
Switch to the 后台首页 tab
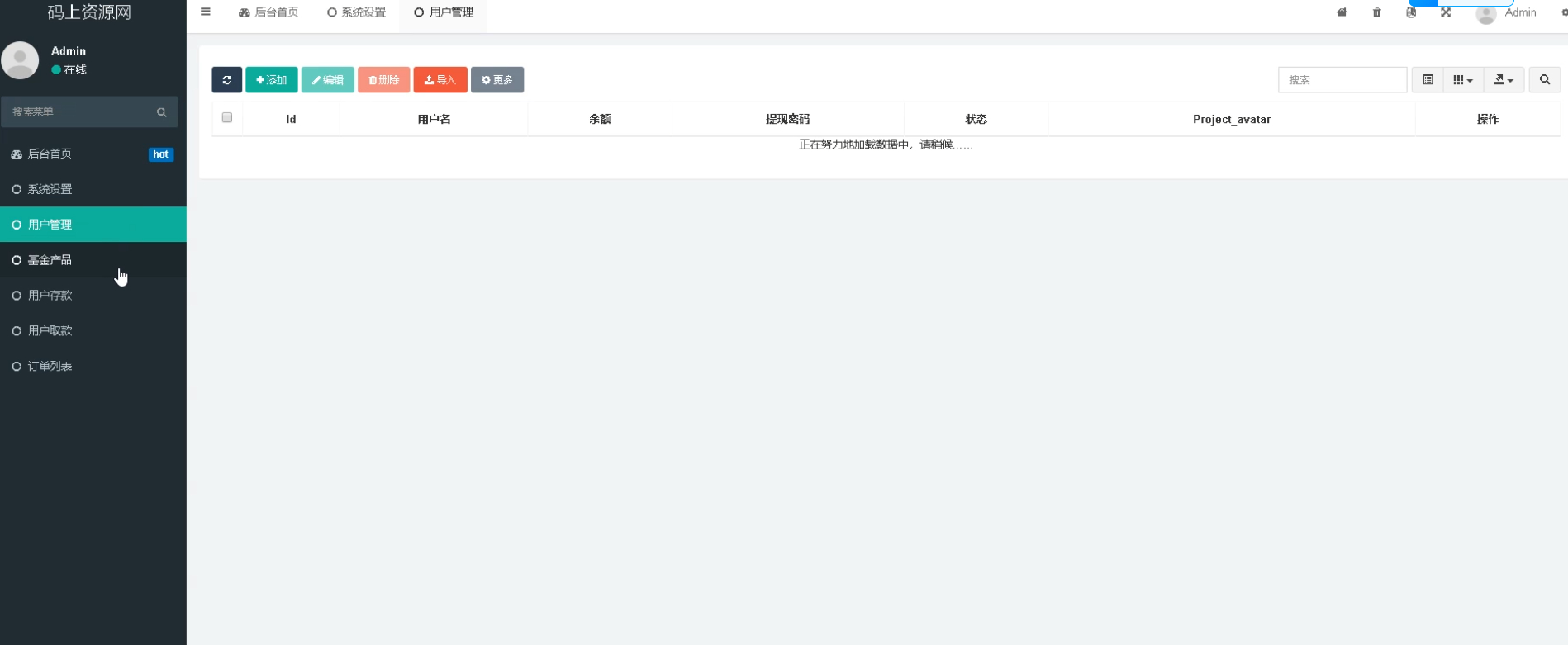[x=268, y=12]
